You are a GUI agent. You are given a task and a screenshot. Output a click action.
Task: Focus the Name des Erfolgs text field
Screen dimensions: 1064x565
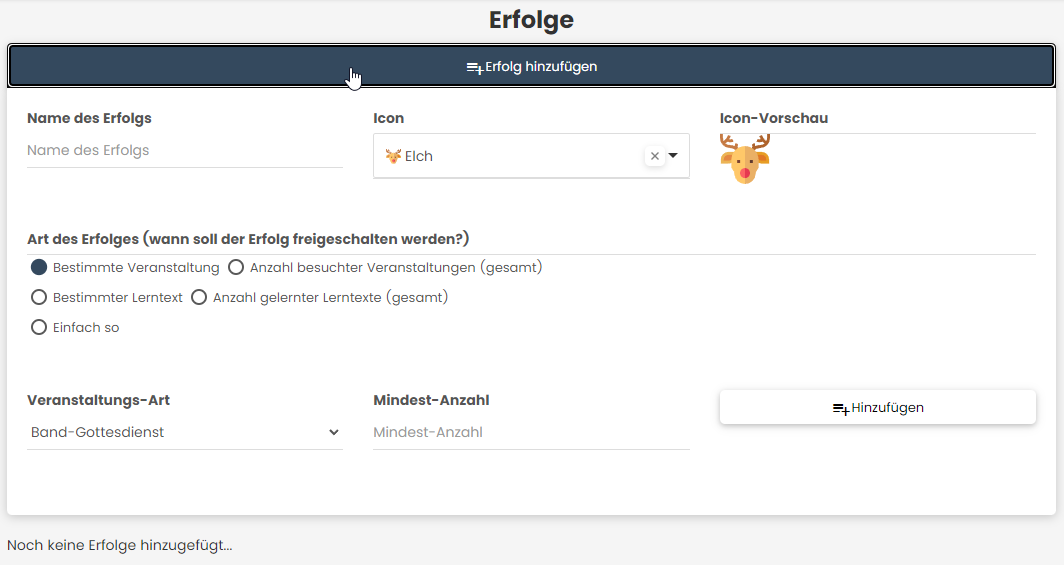click(x=185, y=151)
